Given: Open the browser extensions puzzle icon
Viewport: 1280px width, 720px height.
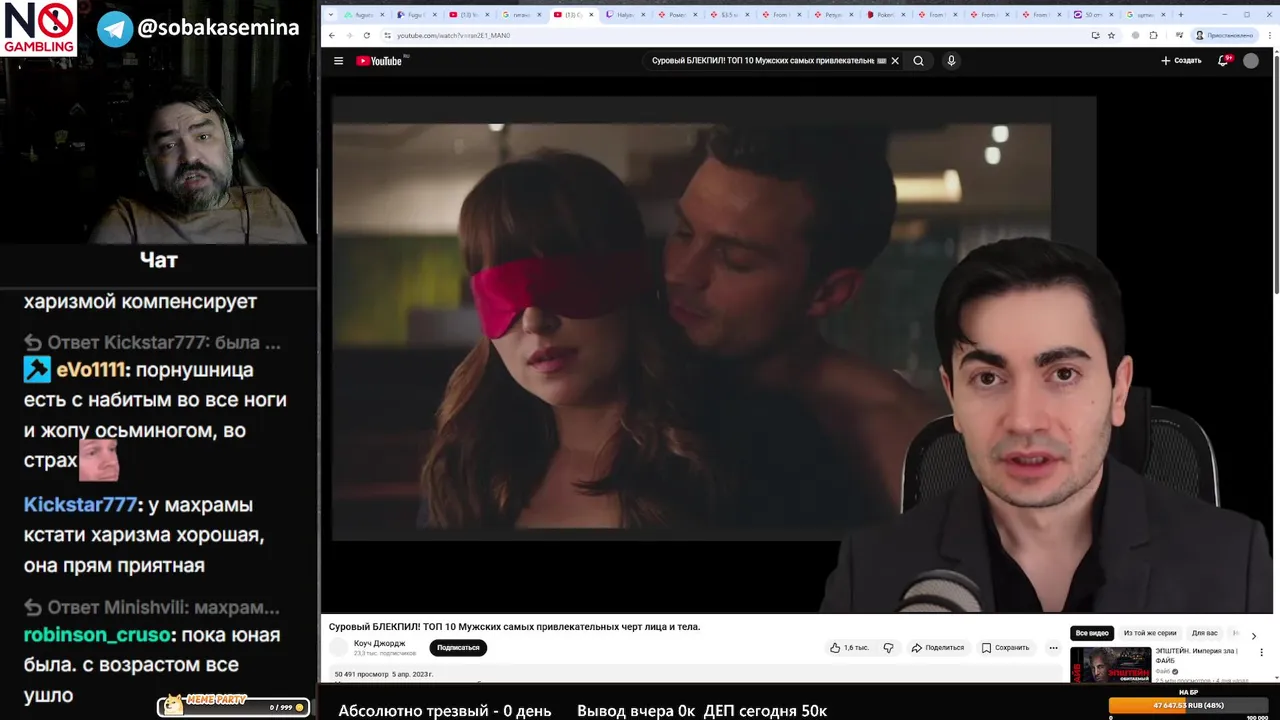Looking at the screenshot, I should (x=1153, y=35).
